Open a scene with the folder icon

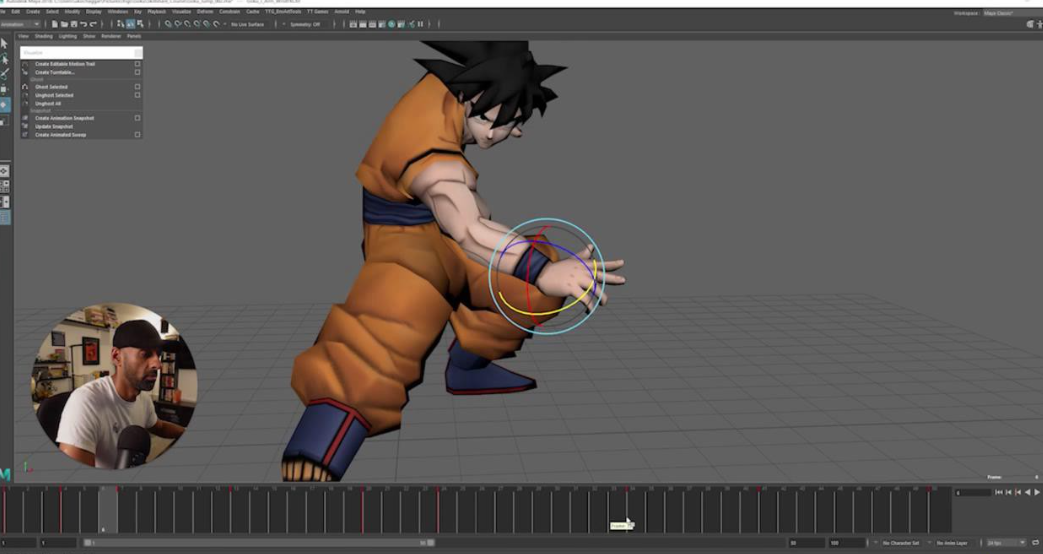click(65, 24)
